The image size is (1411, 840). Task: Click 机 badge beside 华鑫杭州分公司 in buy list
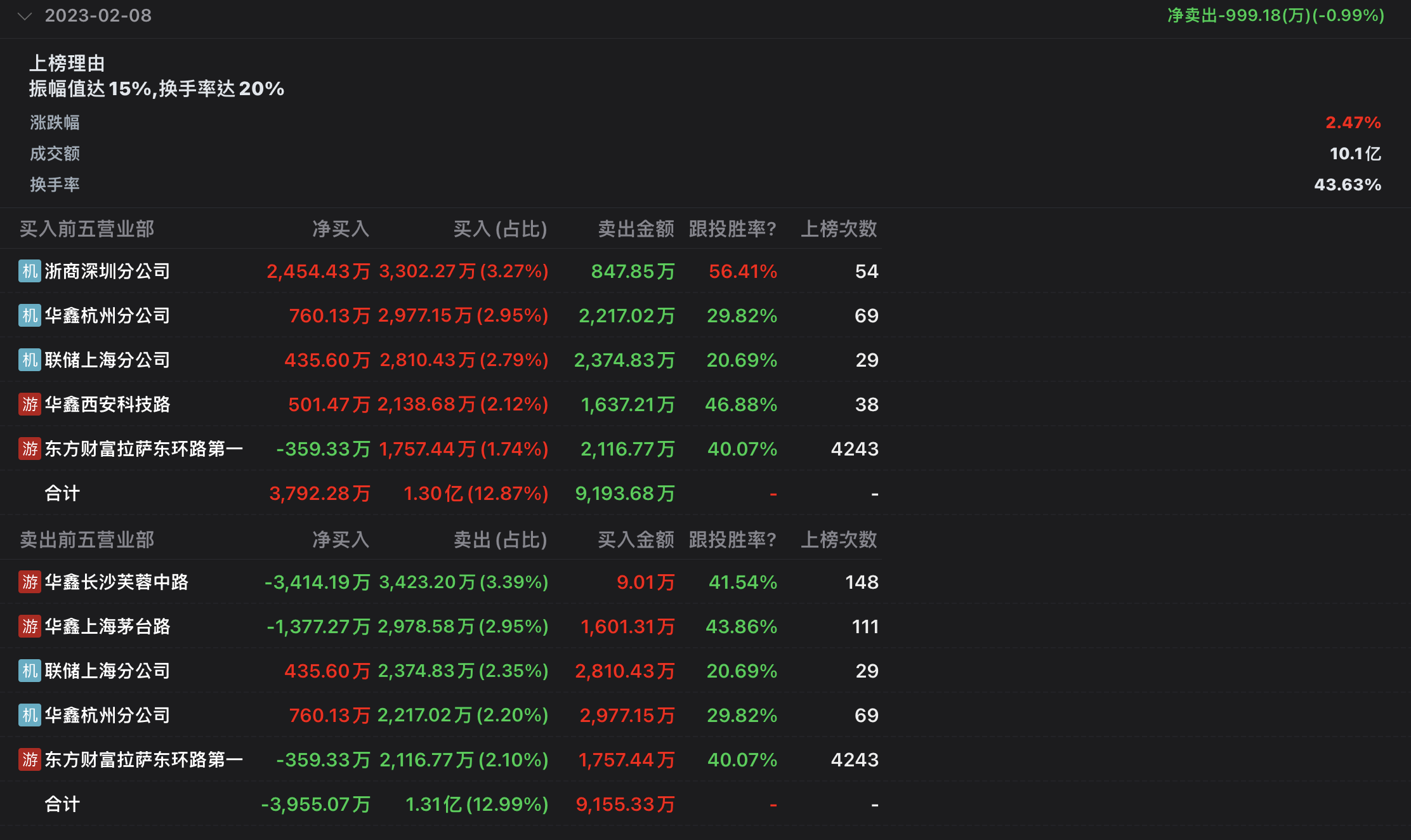[30, 315]
